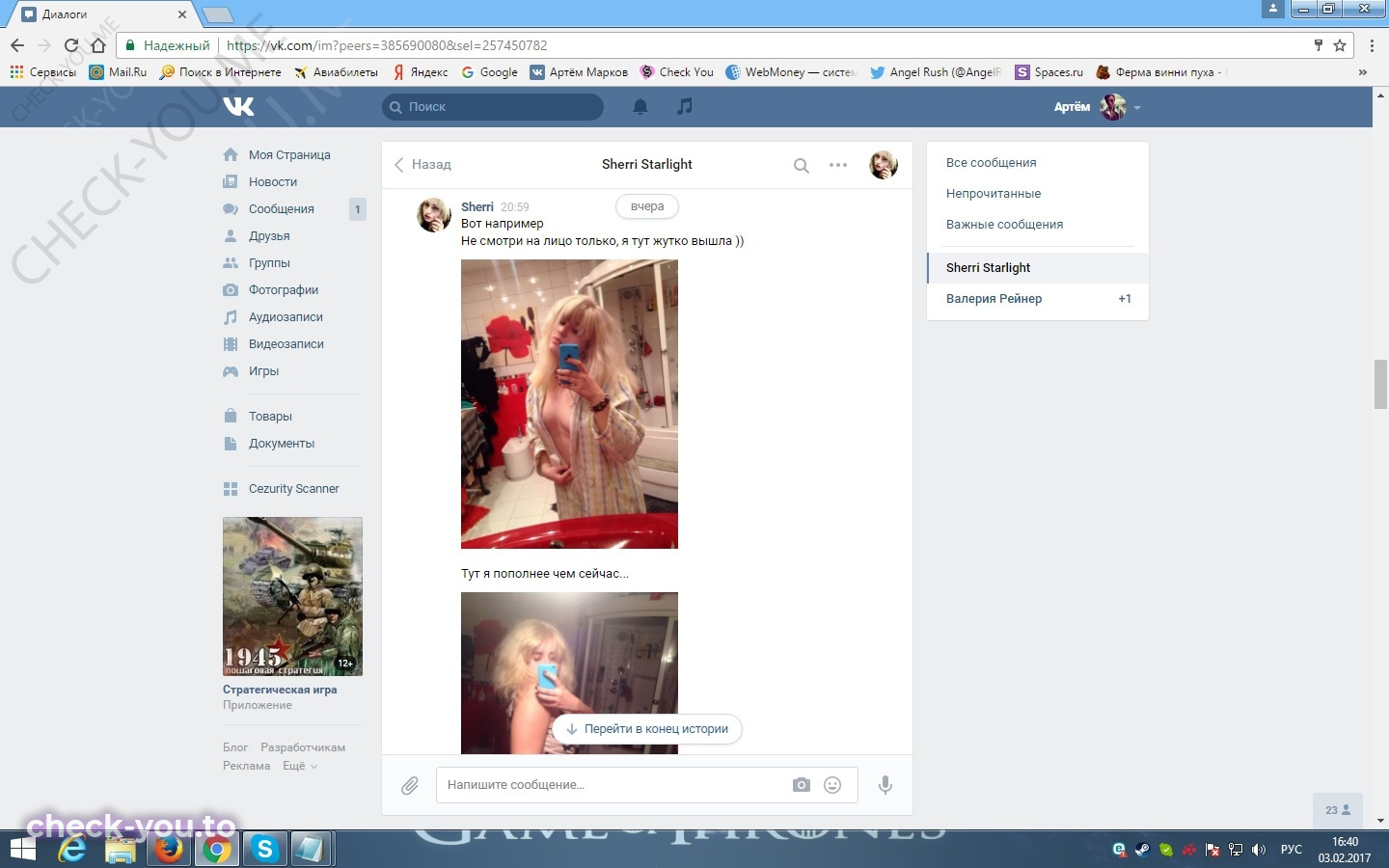This screenshot has height=868, width=1389.
Task: Focus the VK search field
Action: click(x=493, y=107)
